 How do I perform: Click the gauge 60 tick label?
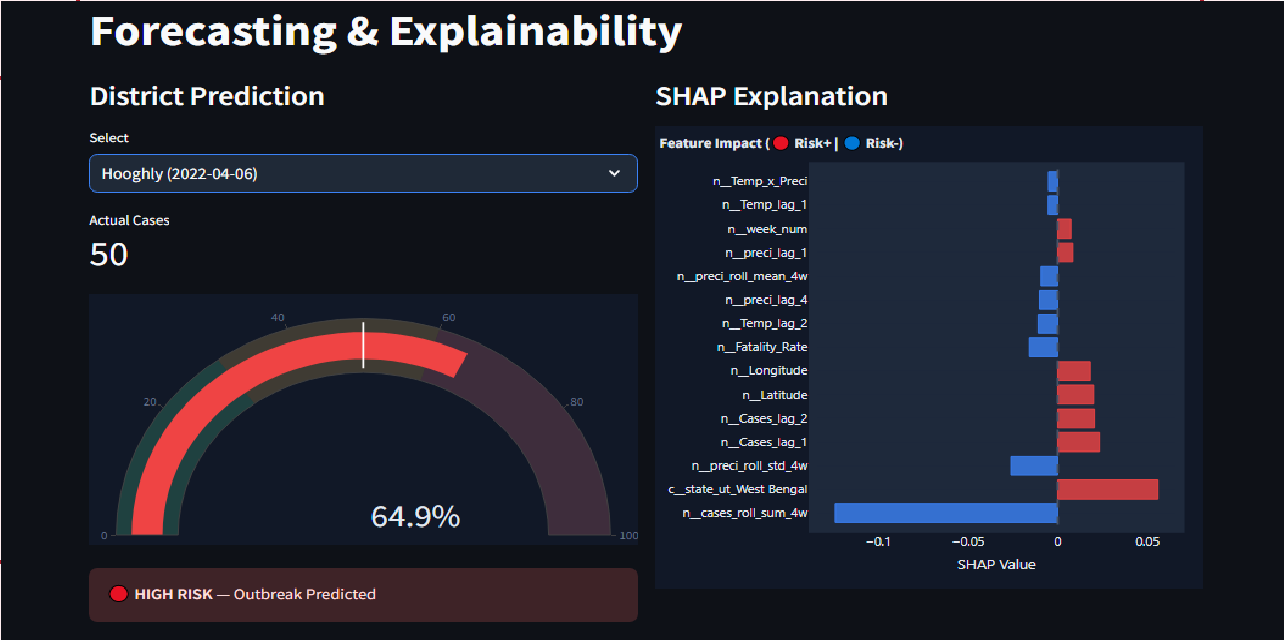pyautogui.click(x=449, y=318)
